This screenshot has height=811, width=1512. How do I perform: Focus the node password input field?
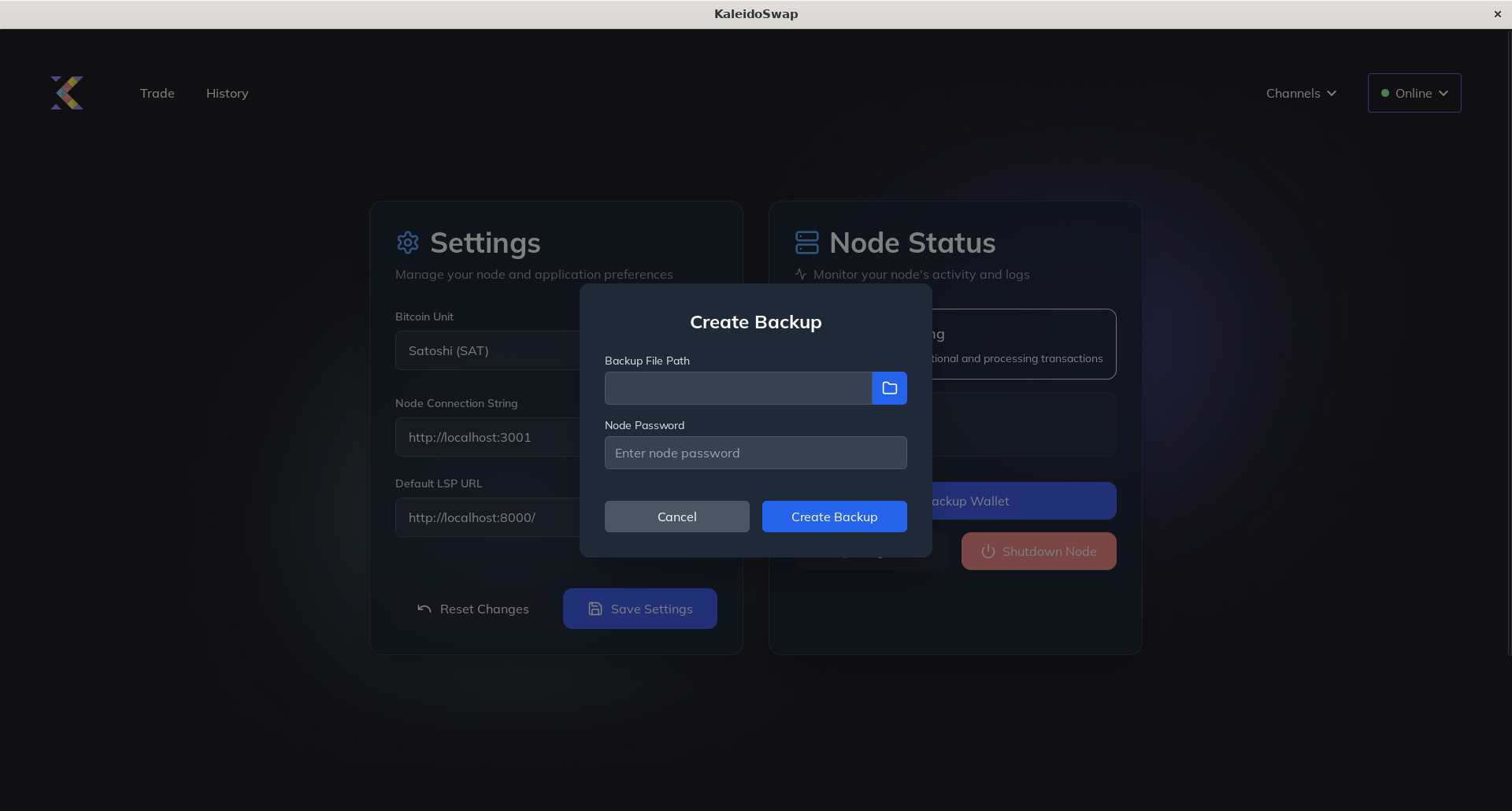click(x=755, y=453)
